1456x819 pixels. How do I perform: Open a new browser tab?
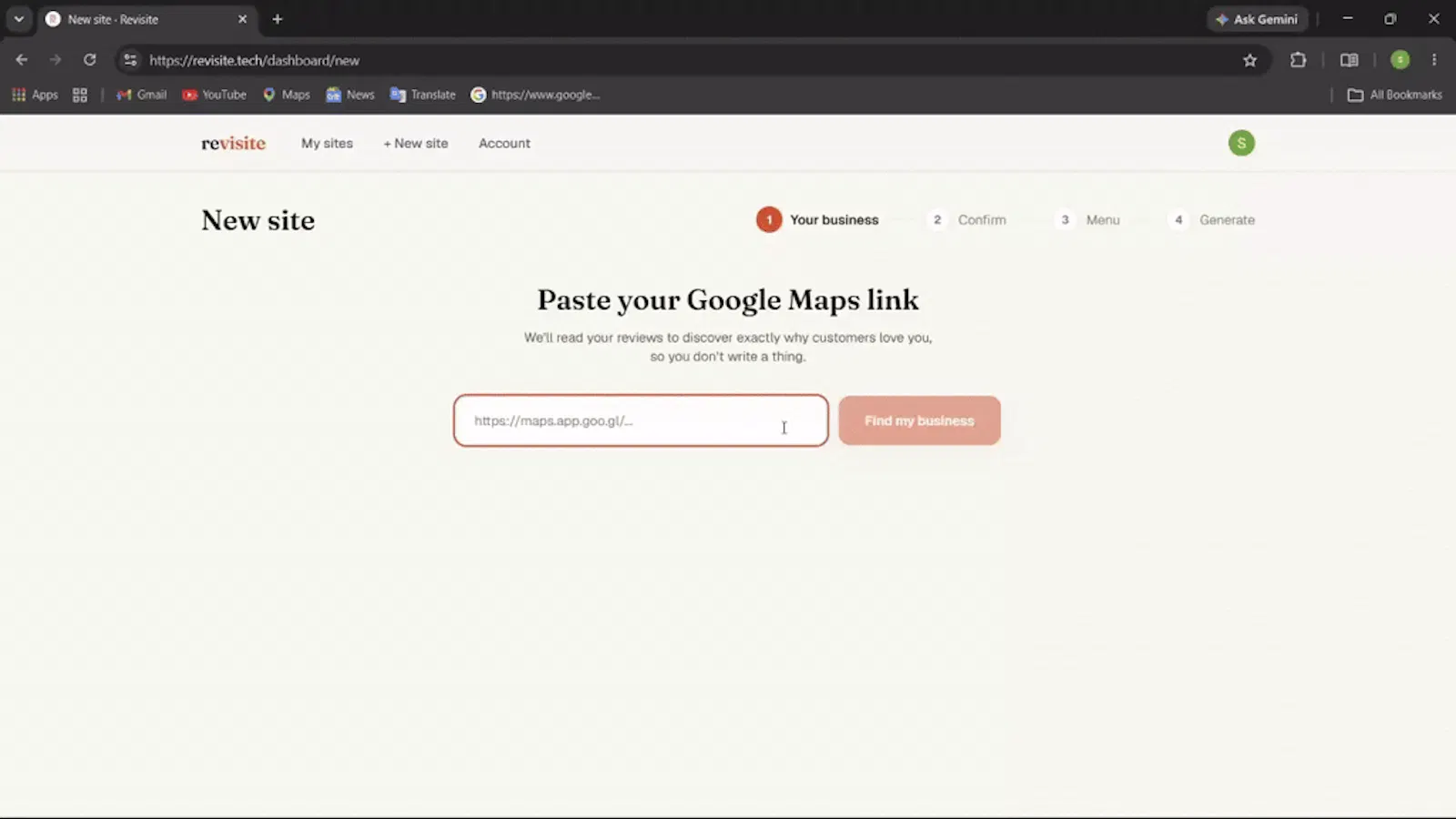[x=278, y=19]
